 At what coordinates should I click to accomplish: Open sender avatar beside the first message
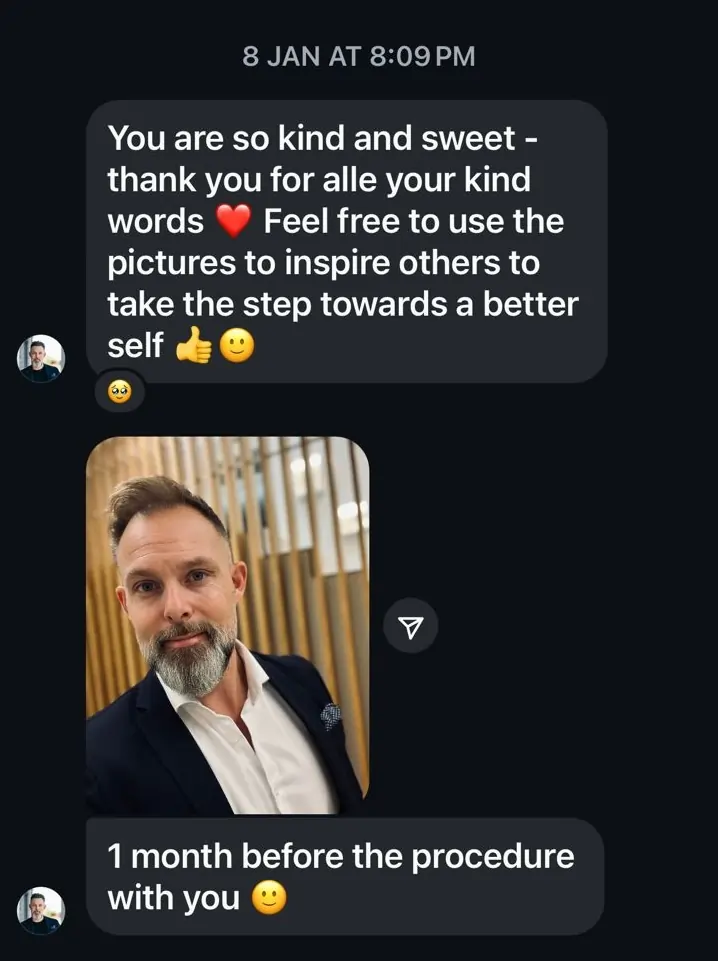click(41, 358)
